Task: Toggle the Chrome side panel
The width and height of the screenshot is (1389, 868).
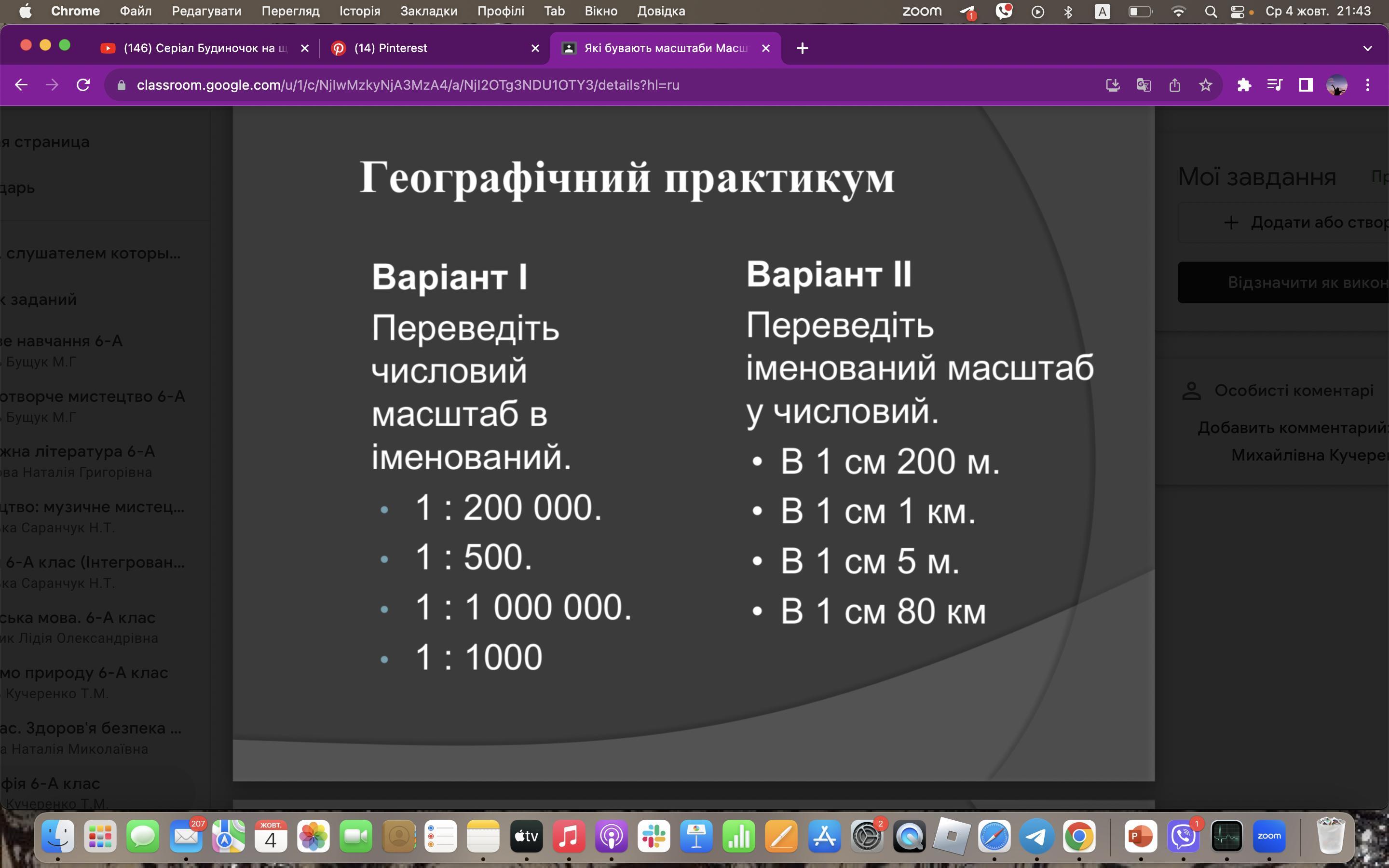Action: click(x=1306, y=85)
